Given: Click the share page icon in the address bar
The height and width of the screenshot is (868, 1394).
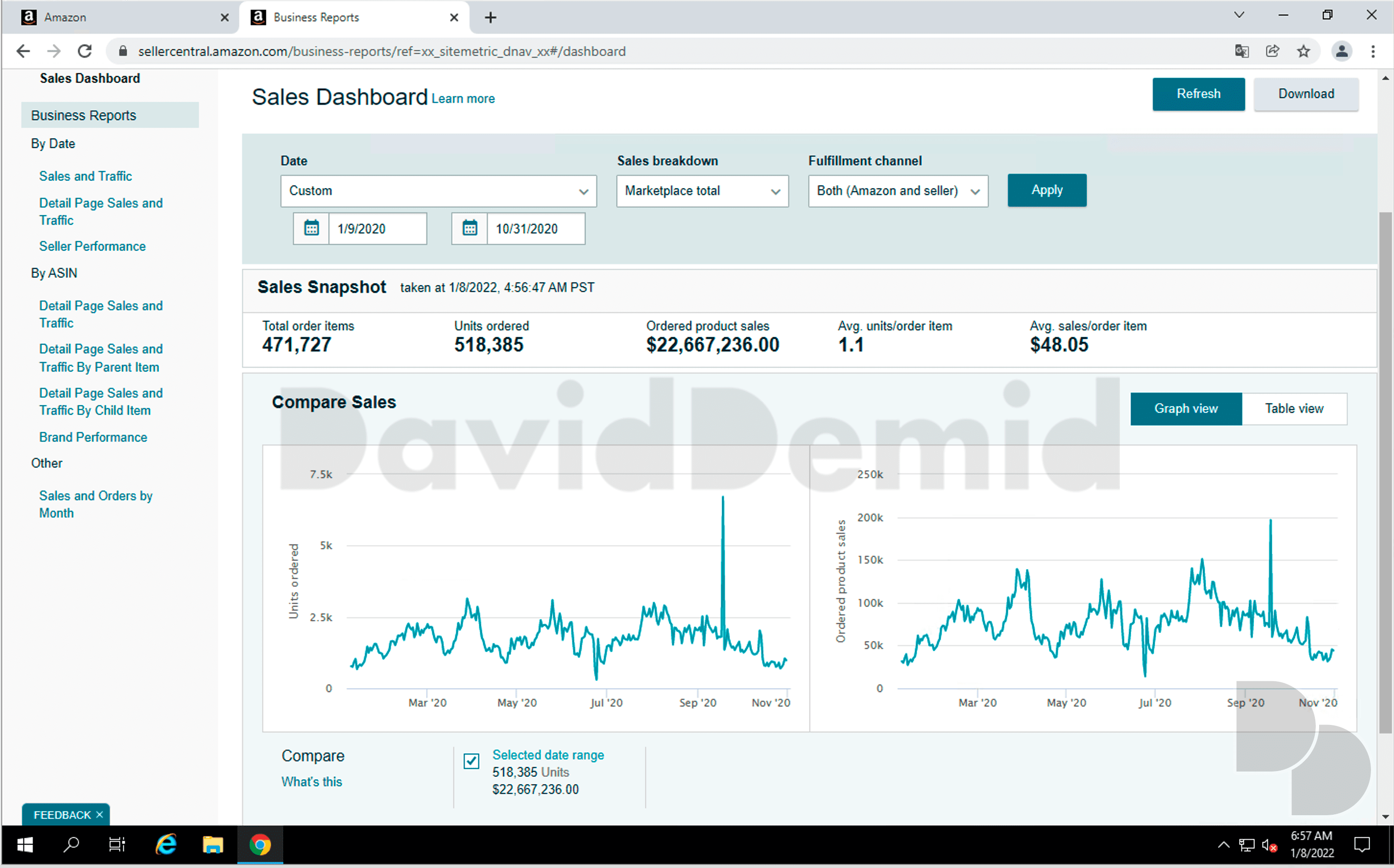Looking at the screenshot, I should pos(1273,51).
